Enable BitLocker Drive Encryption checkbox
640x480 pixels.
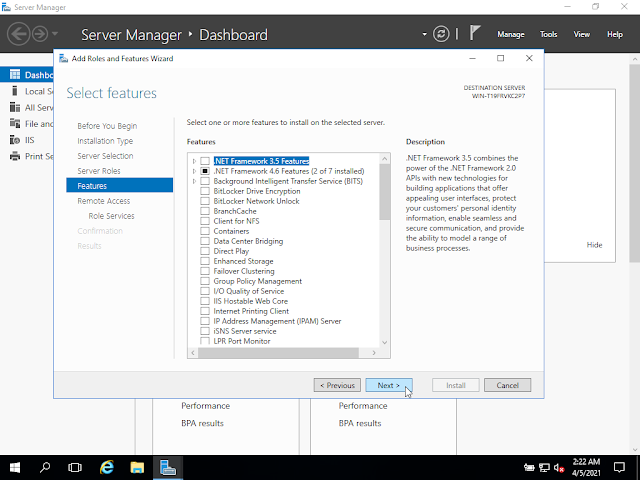(x=205, y=191)
